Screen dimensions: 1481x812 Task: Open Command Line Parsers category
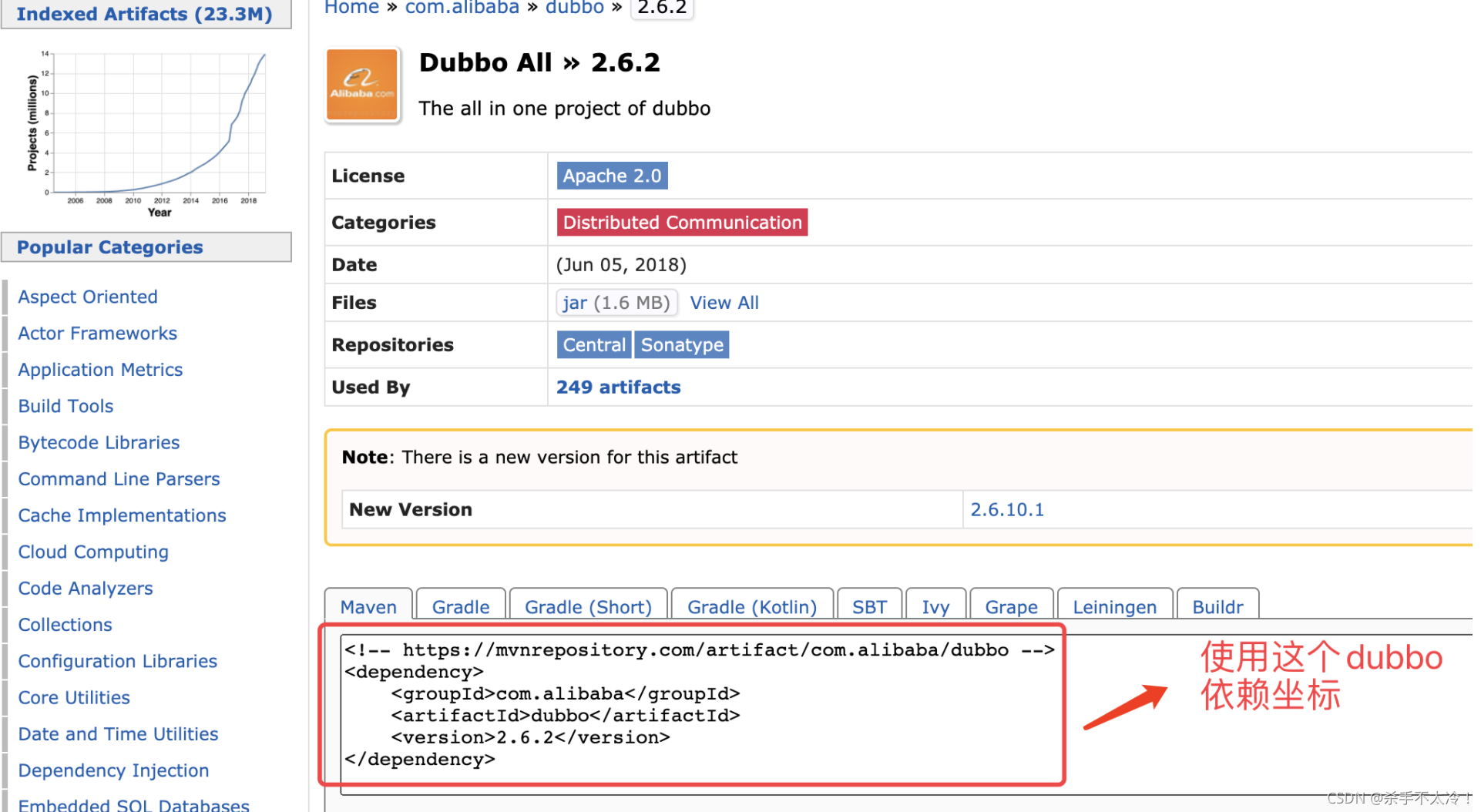click(x=119, y=479)
